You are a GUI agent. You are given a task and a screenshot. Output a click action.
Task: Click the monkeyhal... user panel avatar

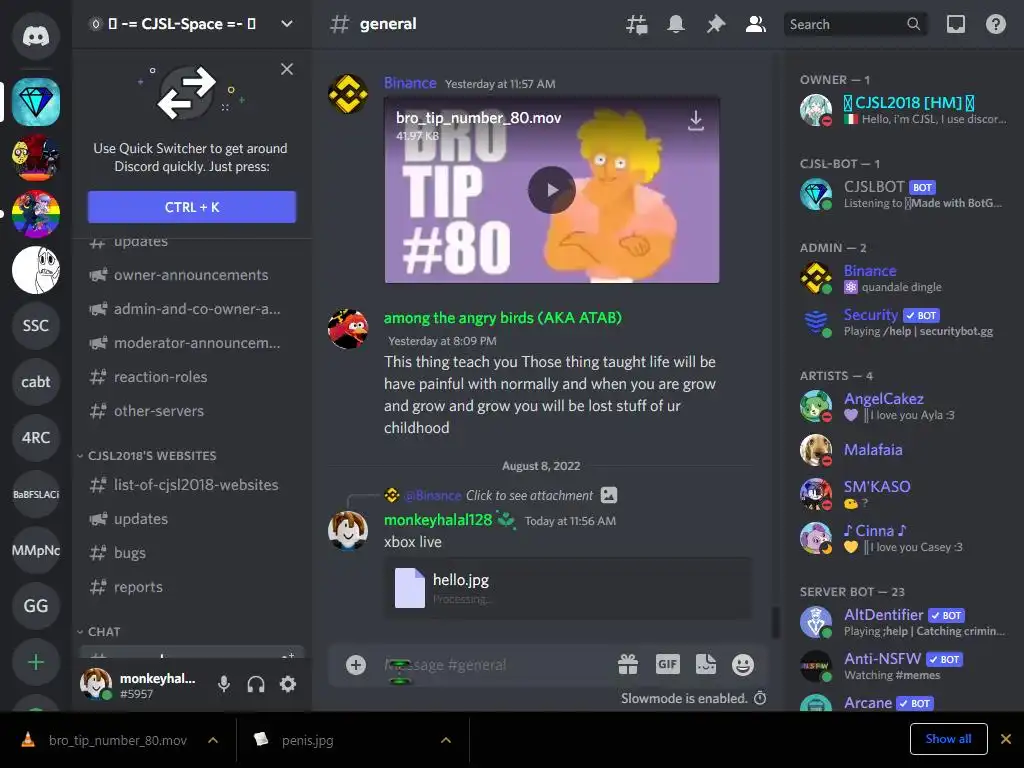(95, 684)
